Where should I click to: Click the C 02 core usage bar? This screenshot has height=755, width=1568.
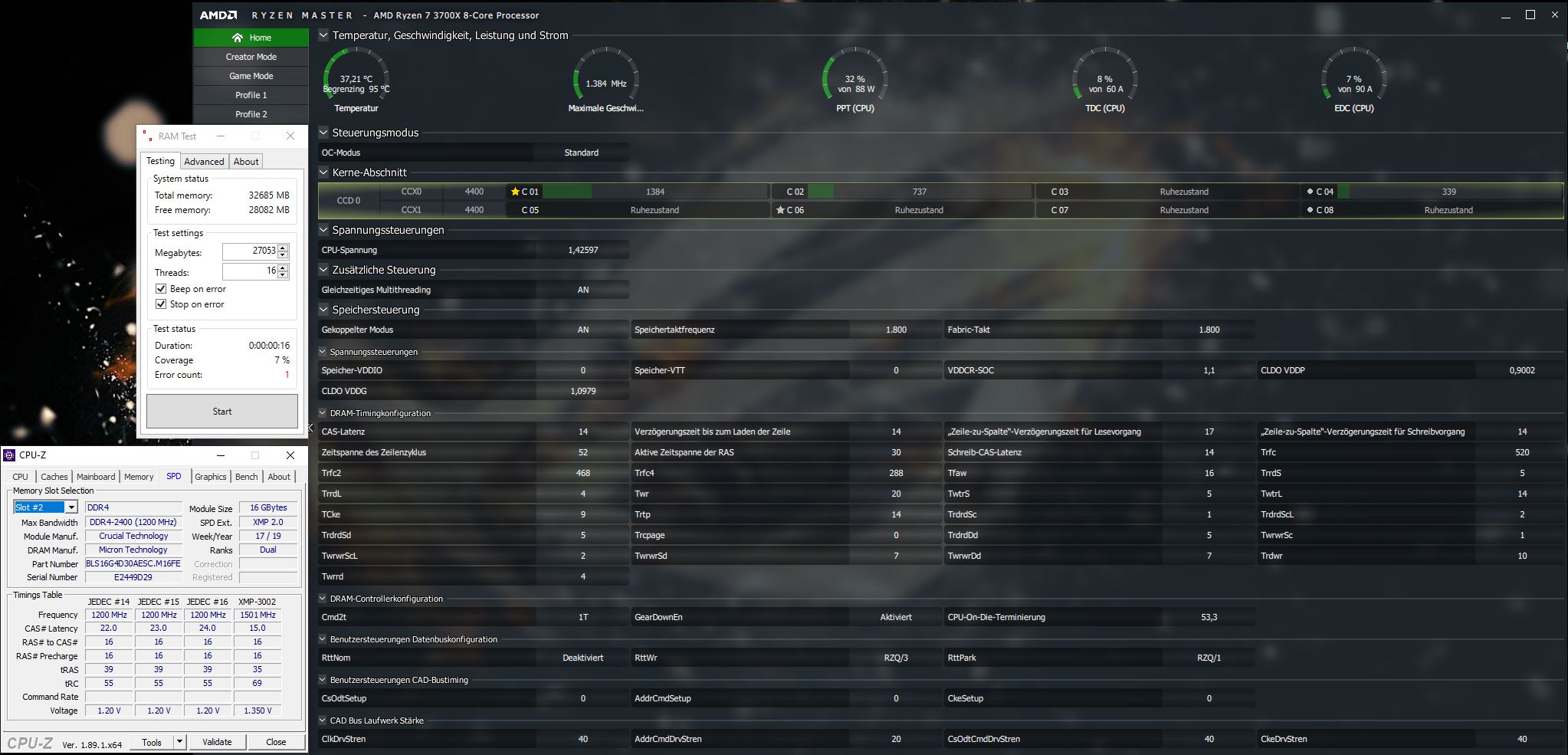tap(920, 192)
